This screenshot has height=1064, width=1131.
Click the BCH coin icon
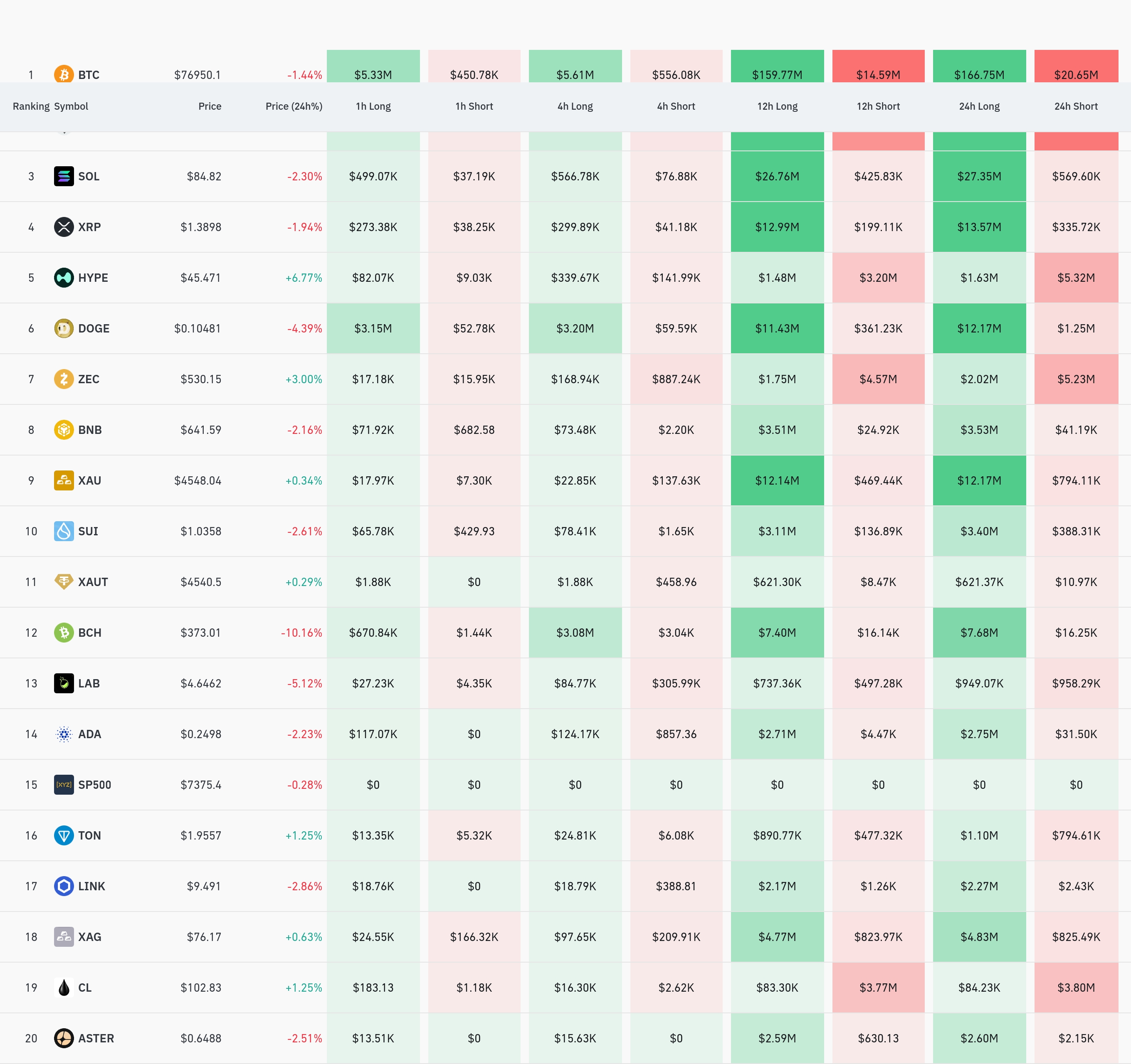(64, 632)
